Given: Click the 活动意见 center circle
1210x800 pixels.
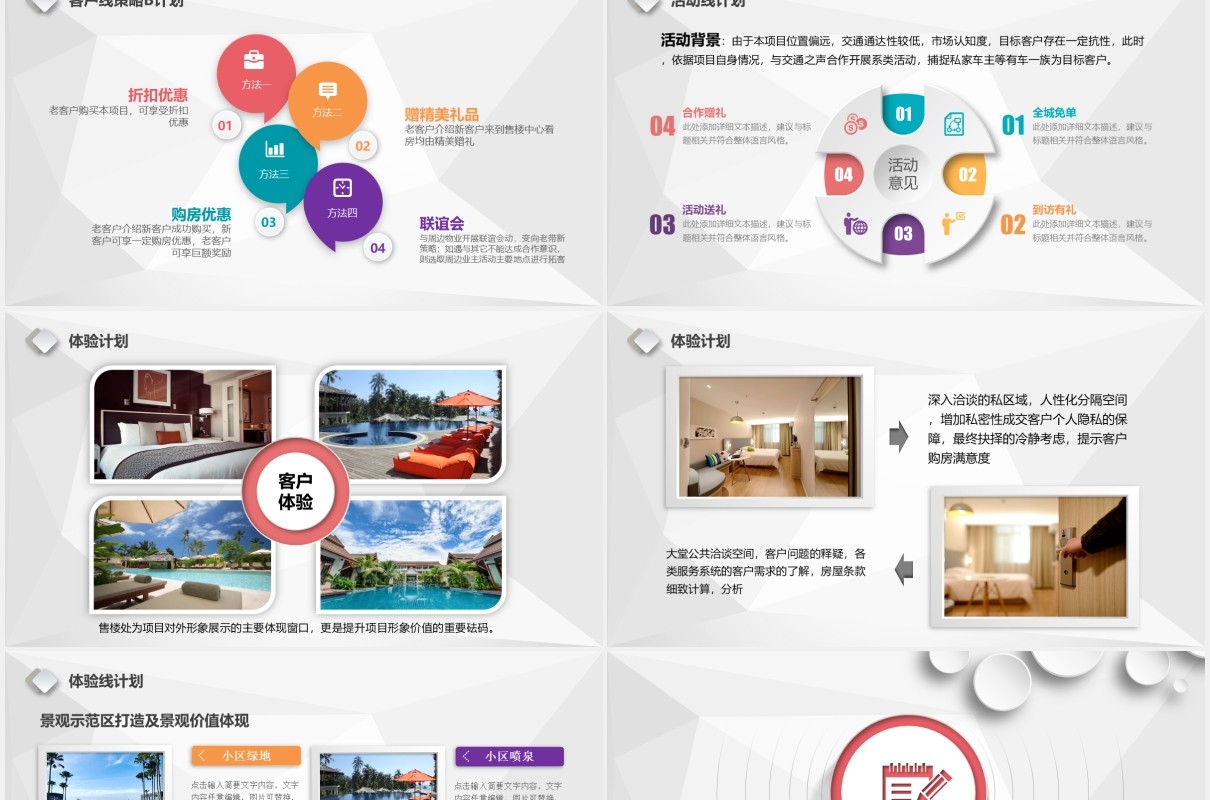Looking at the screenshot, I should click(x=903, y=174).
